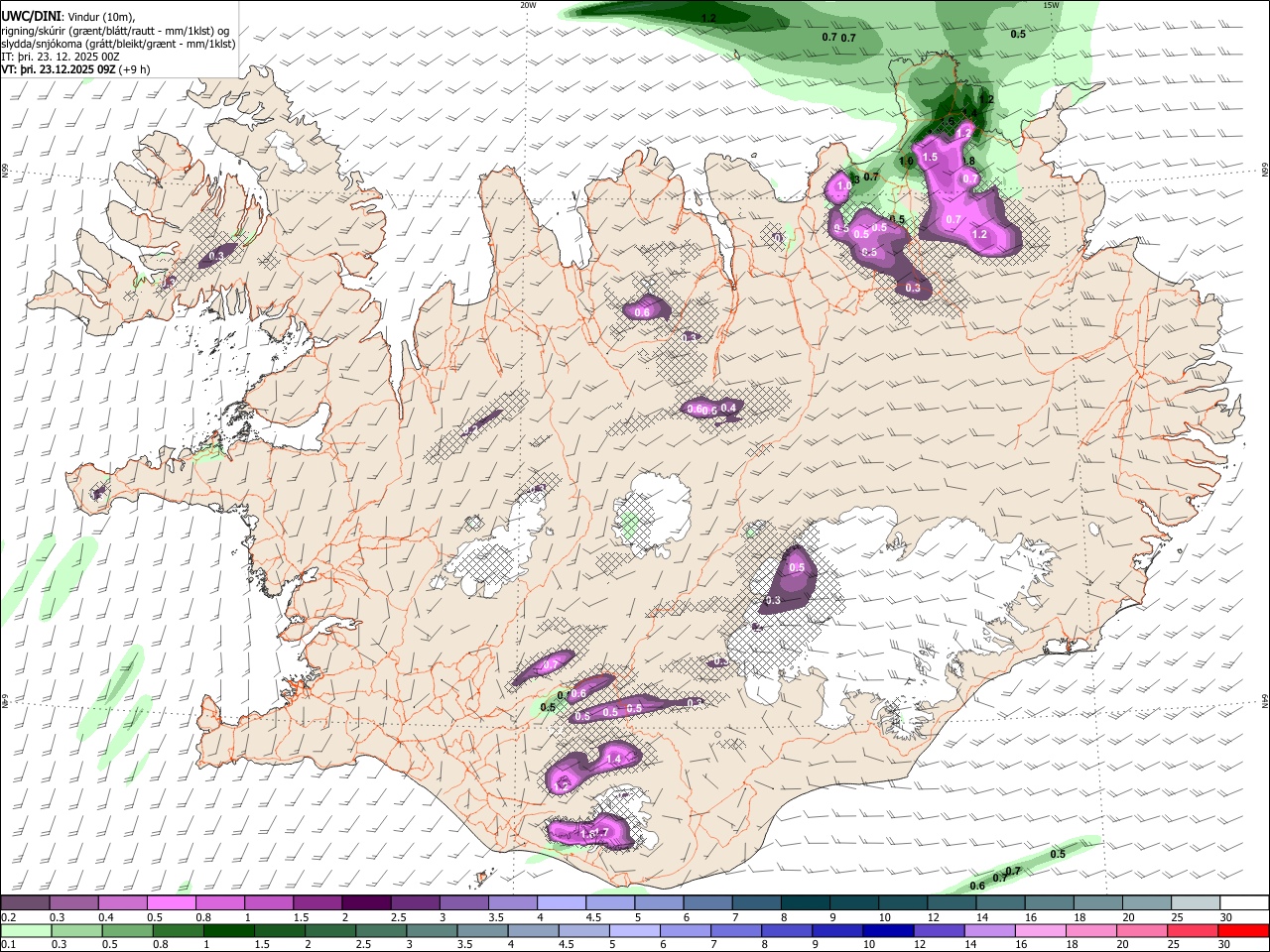Click the 1.5 value on the northeast pink area
Image resolution: width=1270 pixels, height=952 pixels.
click(930, 157)
